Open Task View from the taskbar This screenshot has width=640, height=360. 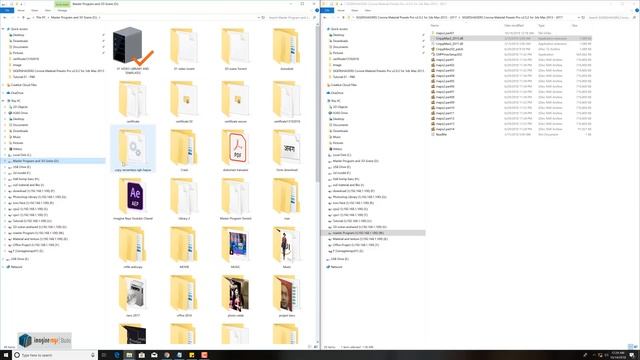104,355
